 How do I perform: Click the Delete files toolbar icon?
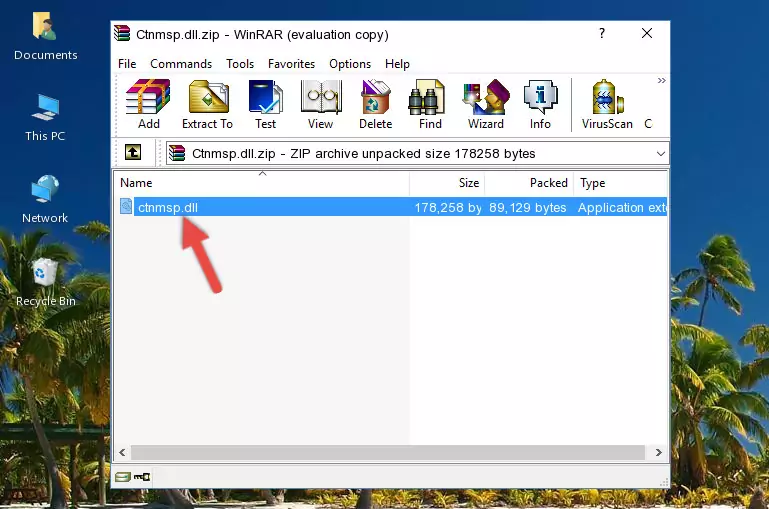point(376,104)
